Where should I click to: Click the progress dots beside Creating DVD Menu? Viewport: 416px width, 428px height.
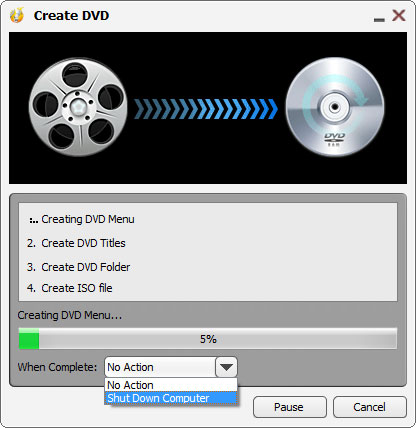pyautogui.click(x=33, y=220)
